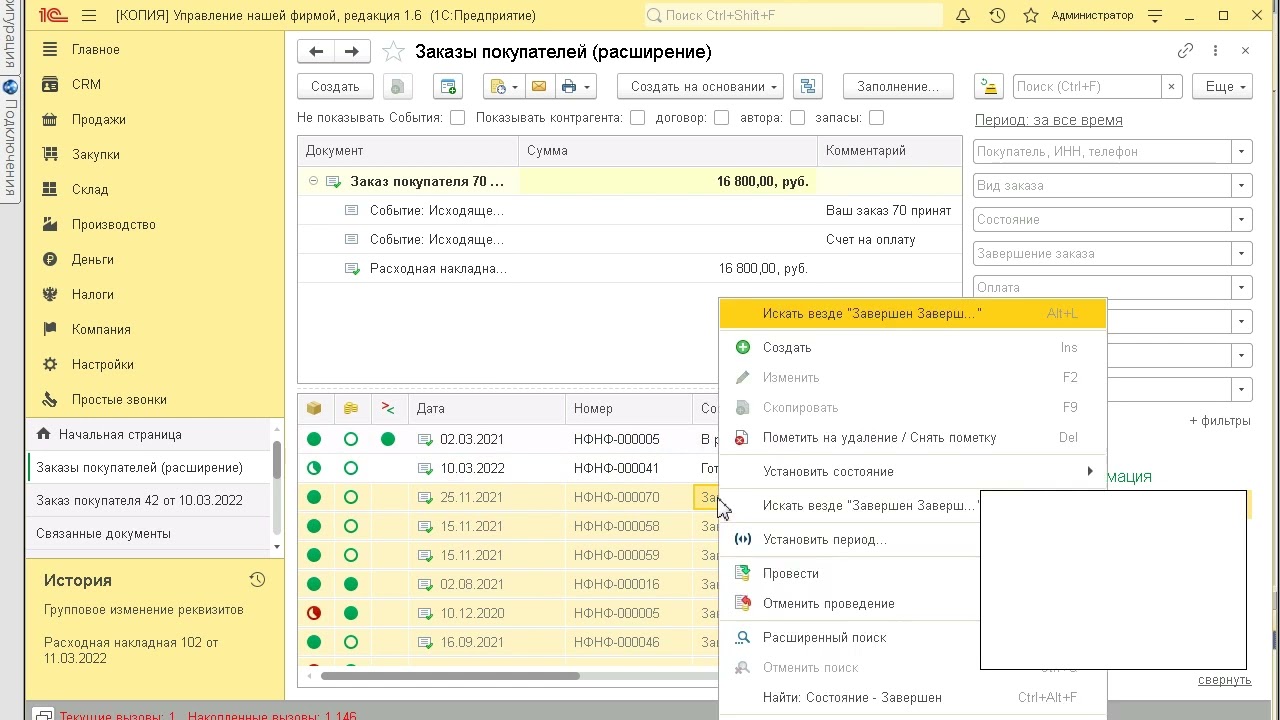Open 'Вид заказа' filter dropdown arrow

(x=1242, y=186)
